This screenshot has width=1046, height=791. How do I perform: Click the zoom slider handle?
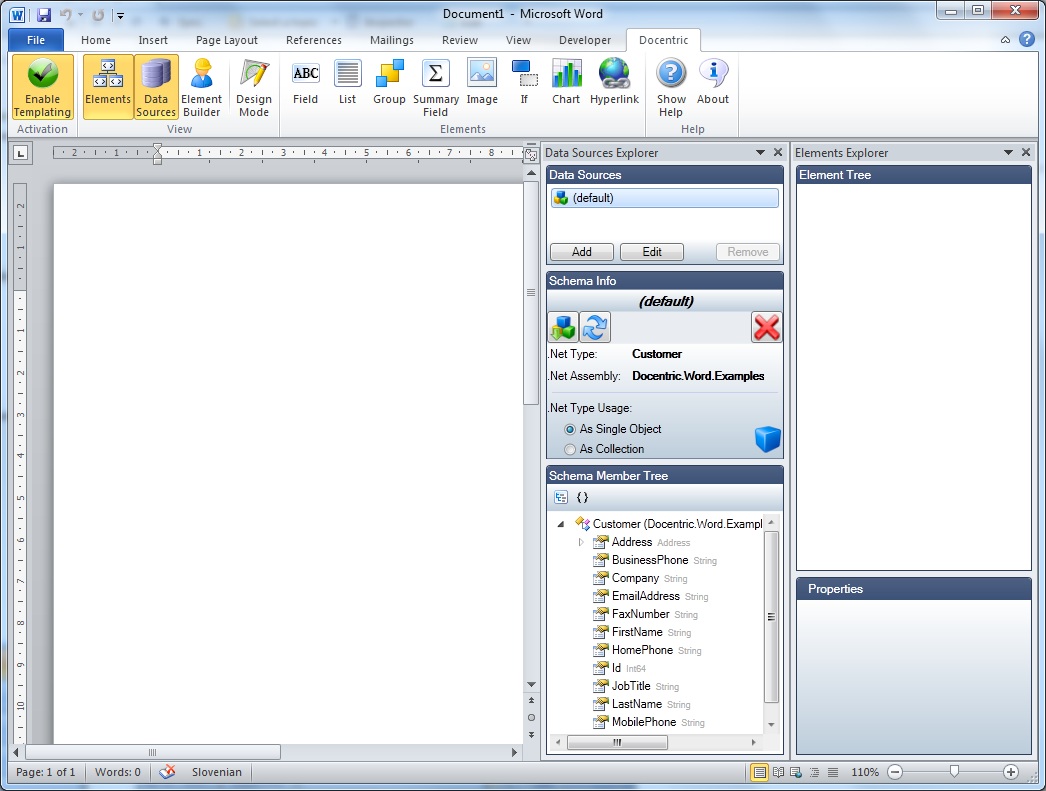pos(954,772)
